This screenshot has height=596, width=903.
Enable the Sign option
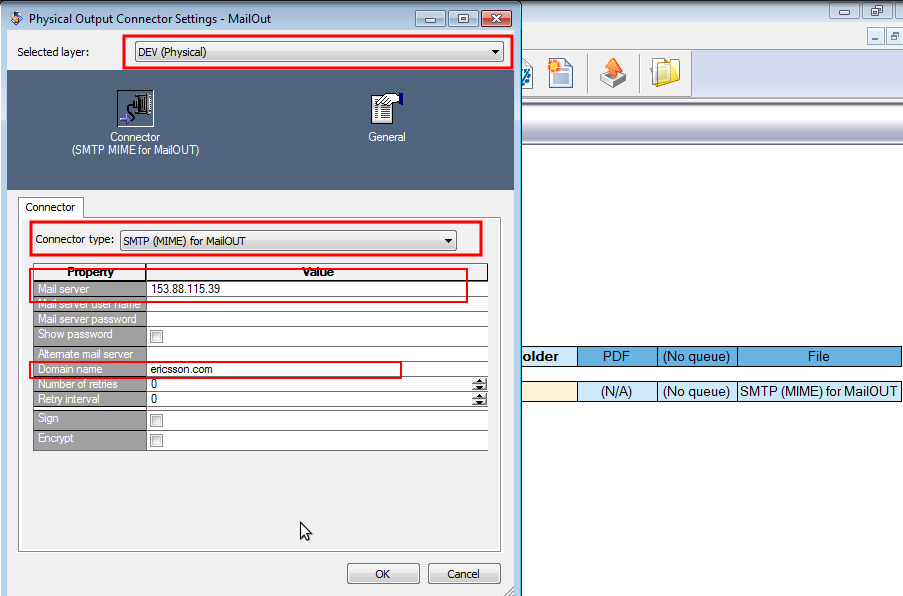[156, 419]
